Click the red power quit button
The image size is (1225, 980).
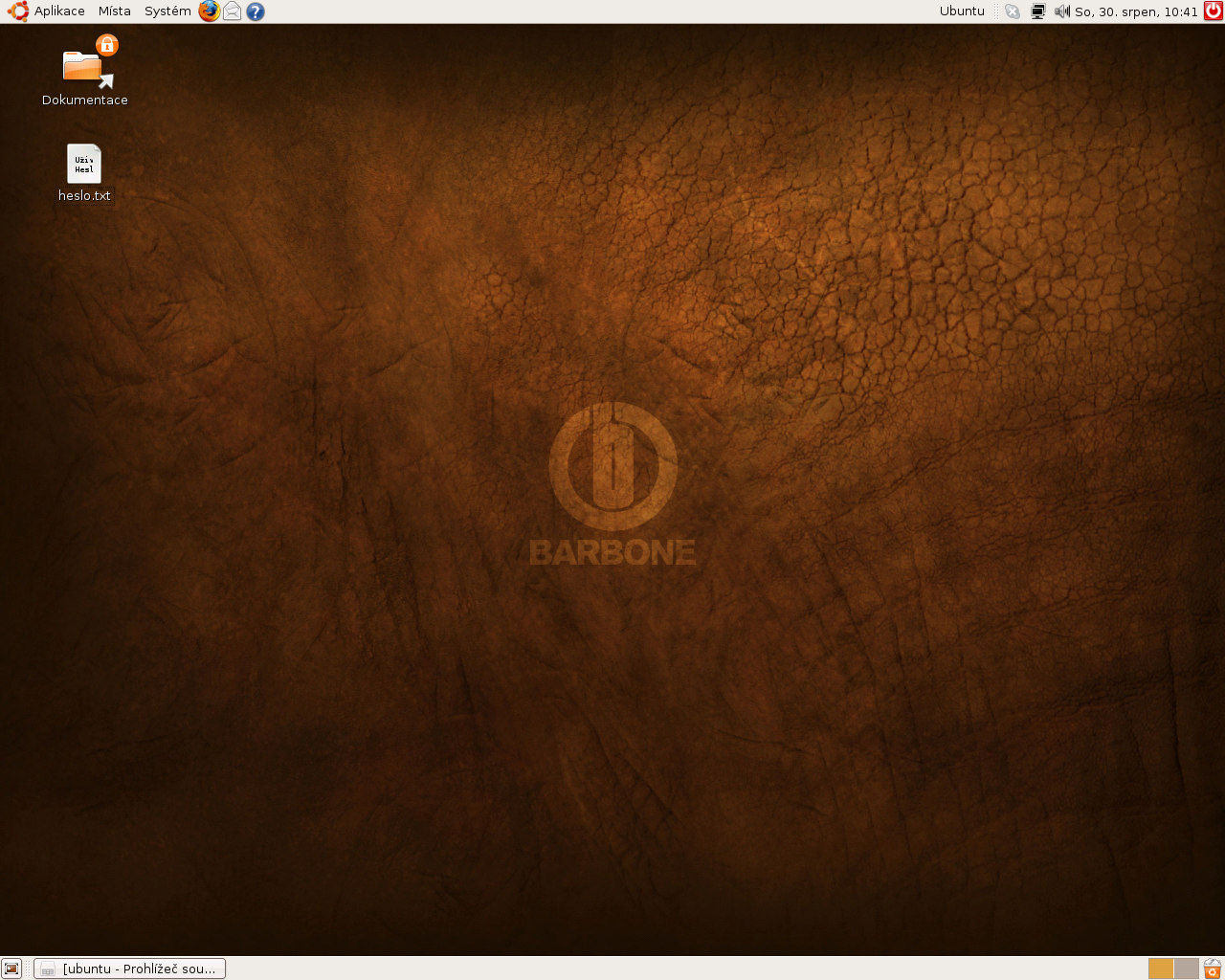(x=1214, y=11)
